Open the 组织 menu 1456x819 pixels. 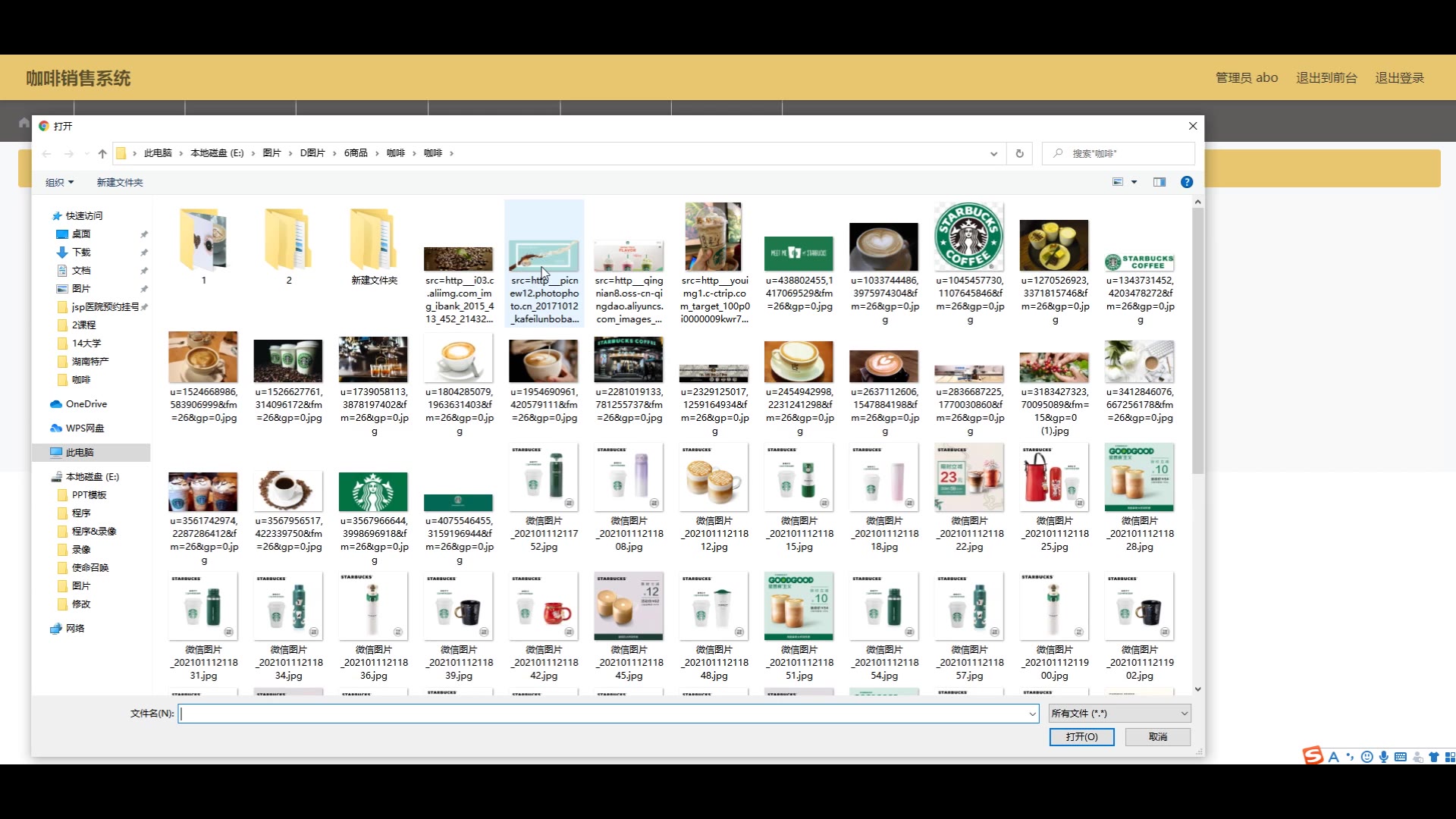tap(59, 182)
